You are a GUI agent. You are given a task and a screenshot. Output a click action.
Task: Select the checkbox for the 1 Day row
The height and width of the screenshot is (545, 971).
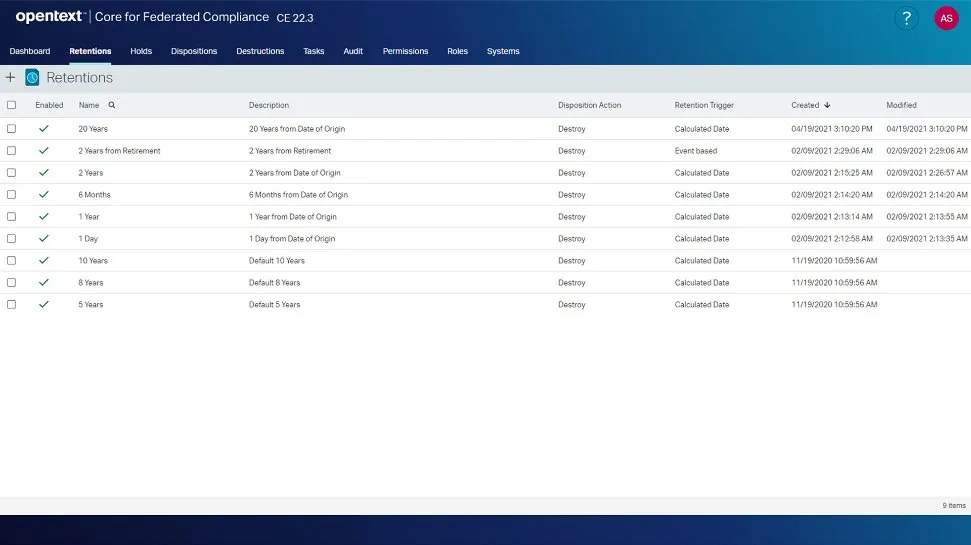pyautogui.click(x=12, y=239)
